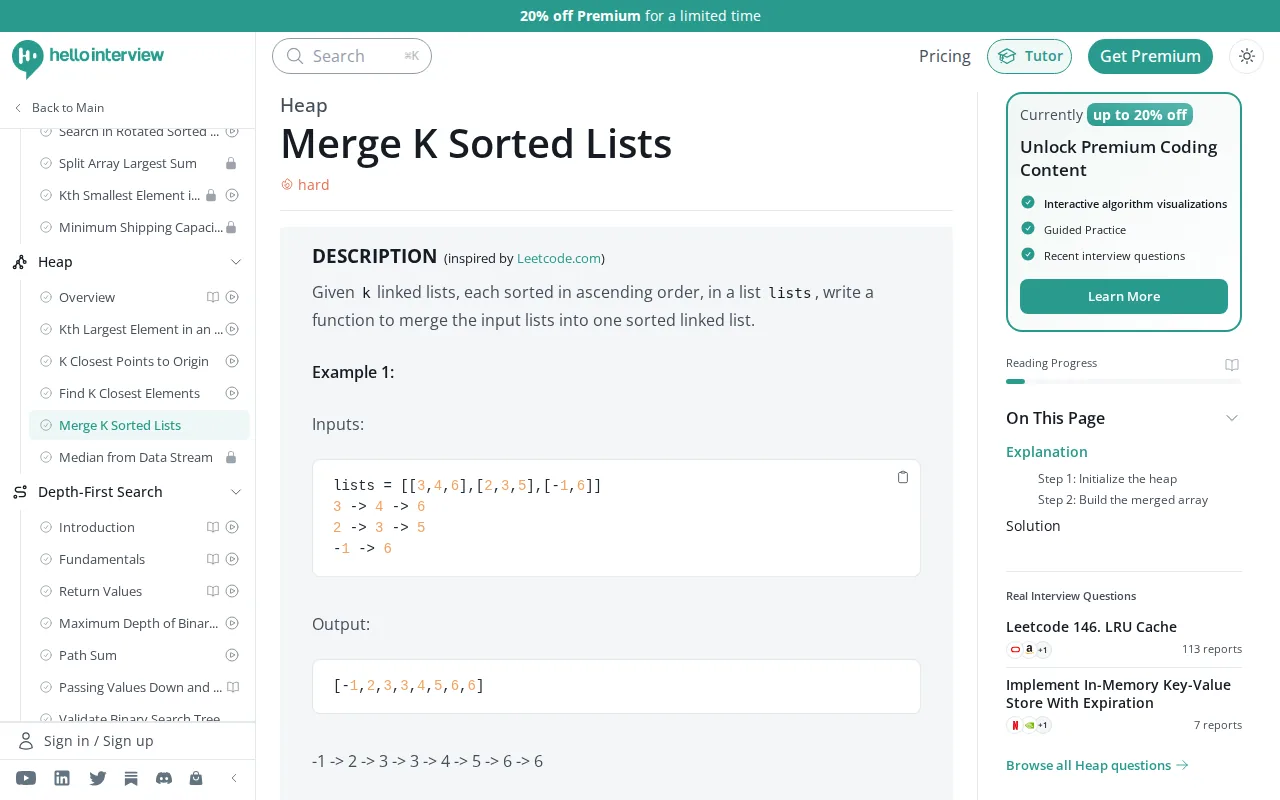Image resolution: width=1280 pixels, height=800 pixels.
Task: Click the Reading Progress bar
Action: [1124, 381]
